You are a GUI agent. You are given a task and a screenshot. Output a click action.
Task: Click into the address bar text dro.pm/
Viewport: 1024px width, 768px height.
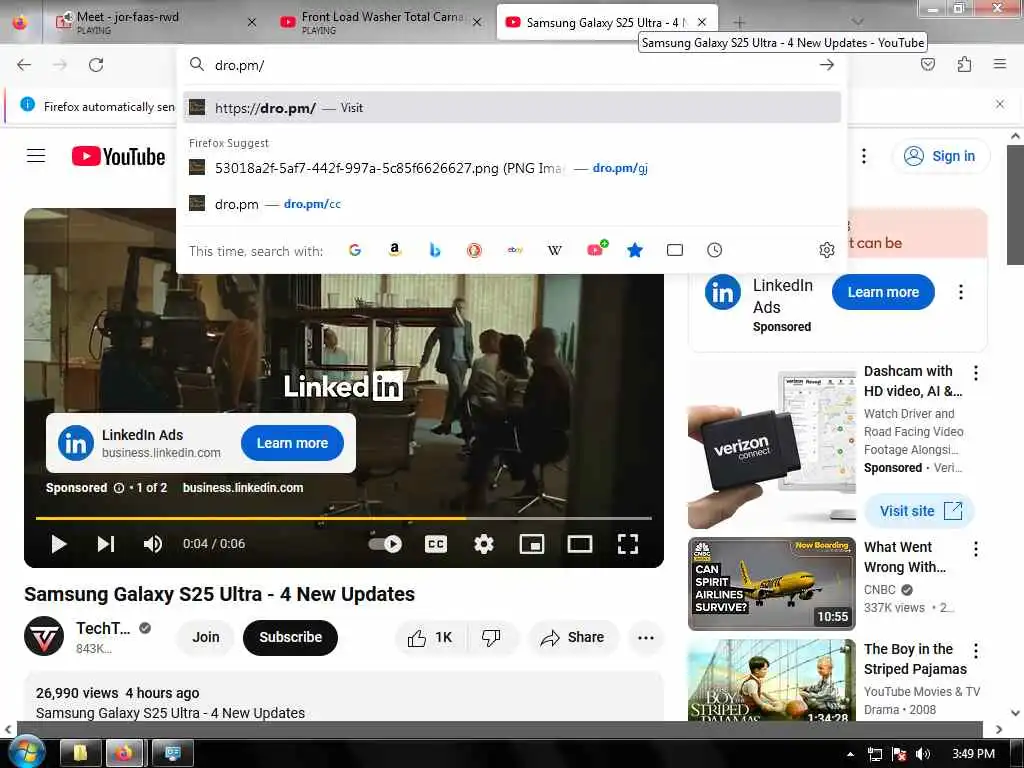pyautogui.click(x=240, y=65)
